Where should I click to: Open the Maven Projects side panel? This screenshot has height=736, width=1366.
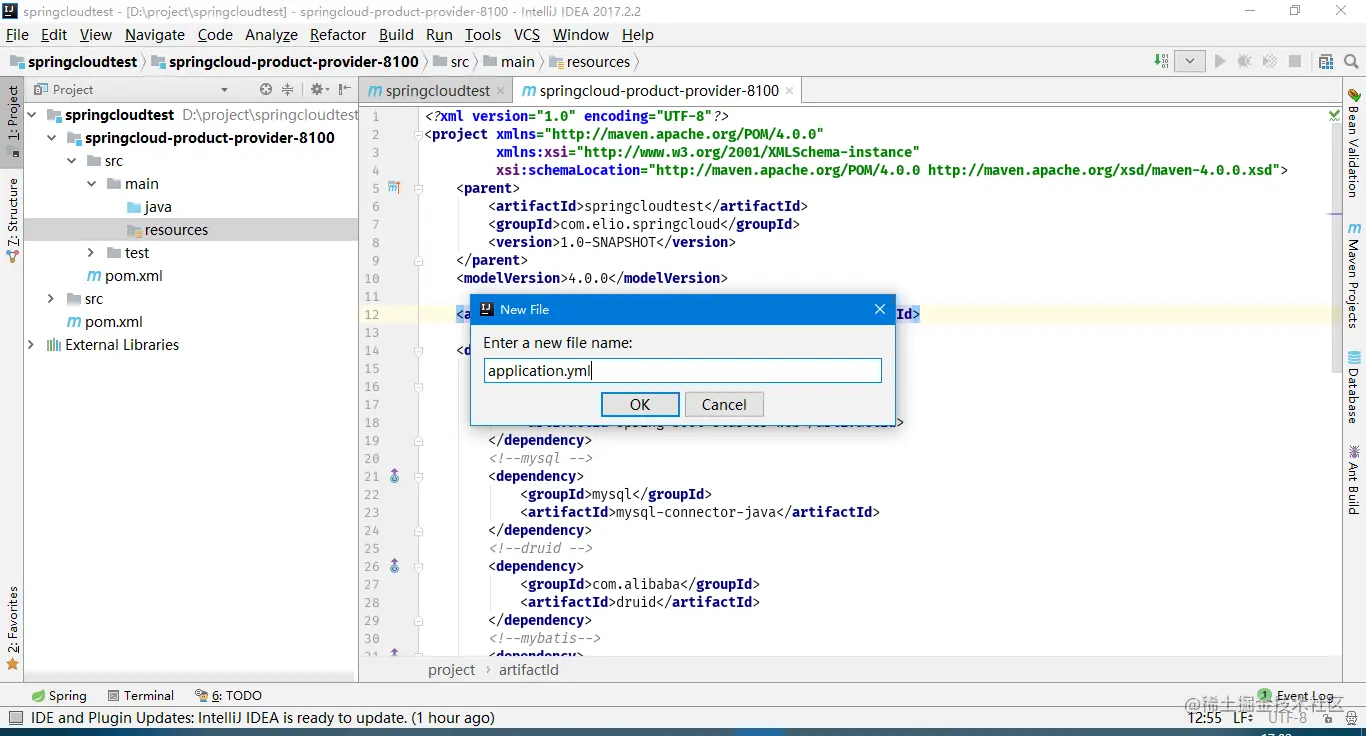coord(1354,276)
